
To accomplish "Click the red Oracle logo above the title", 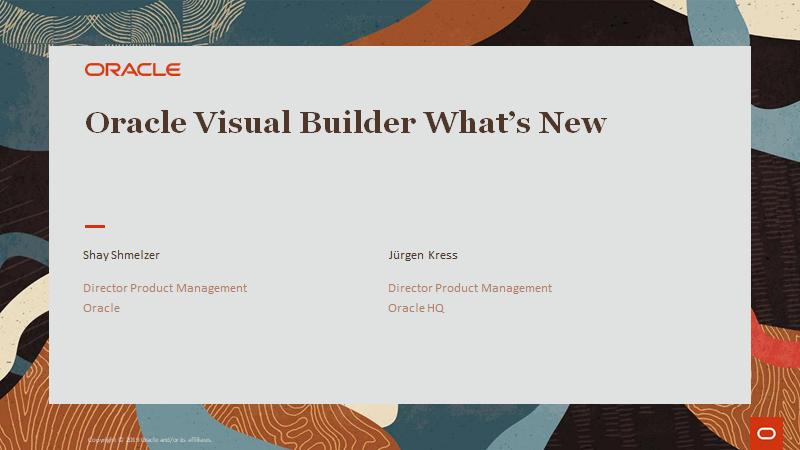I will (x=132, y=70).
